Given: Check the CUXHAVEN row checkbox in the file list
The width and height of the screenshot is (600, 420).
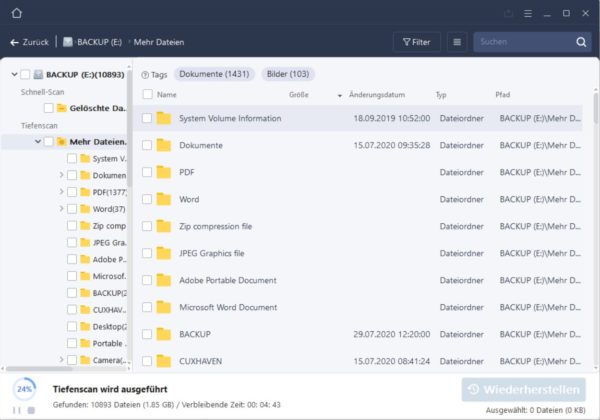Looking at the screenshot, I should [147, 361].
